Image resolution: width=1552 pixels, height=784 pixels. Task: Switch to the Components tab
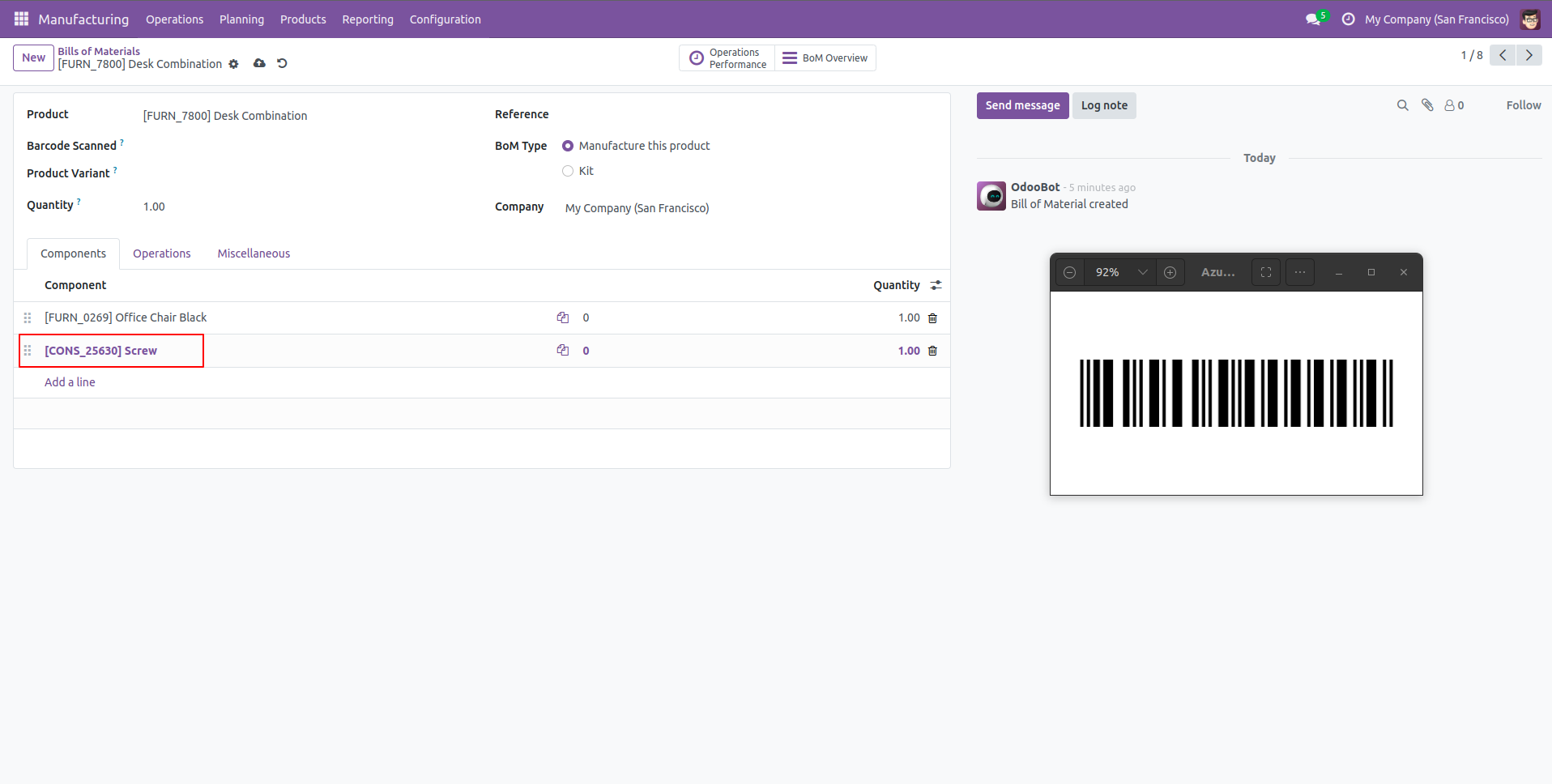click(x=73, y=254)
